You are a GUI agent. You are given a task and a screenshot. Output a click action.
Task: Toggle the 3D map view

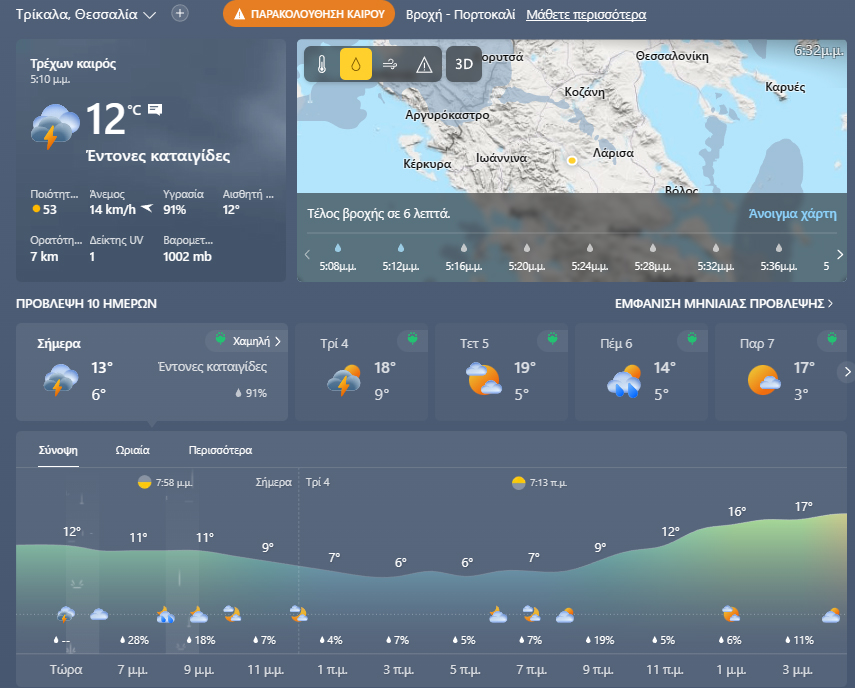463,64
